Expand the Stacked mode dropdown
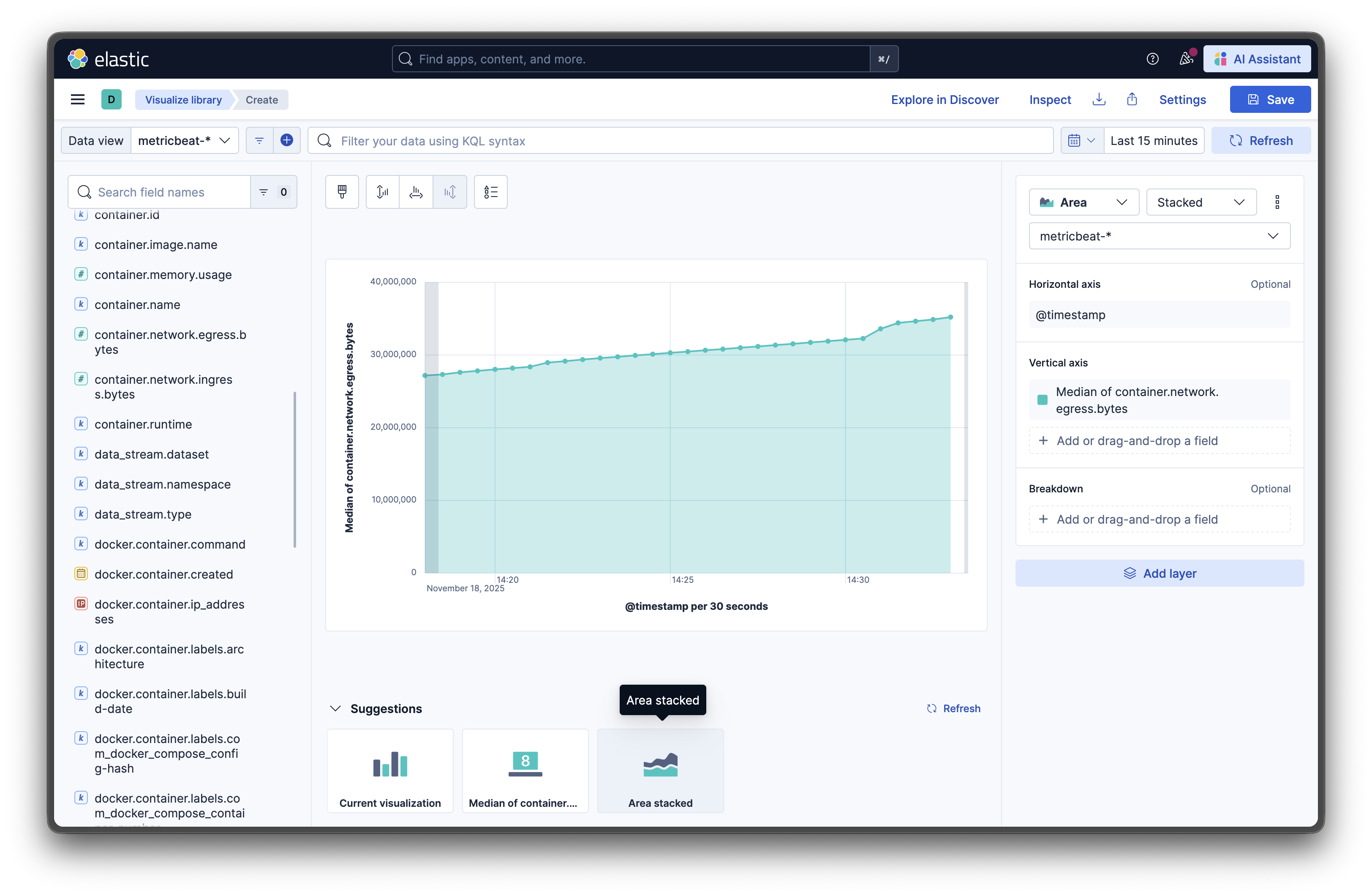The height and width of the screenshot is (896, 1372). coord(1201,202)
